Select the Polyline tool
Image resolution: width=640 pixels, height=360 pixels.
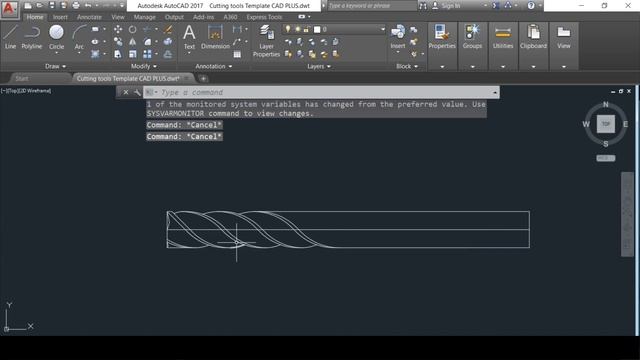coord(32,37)
